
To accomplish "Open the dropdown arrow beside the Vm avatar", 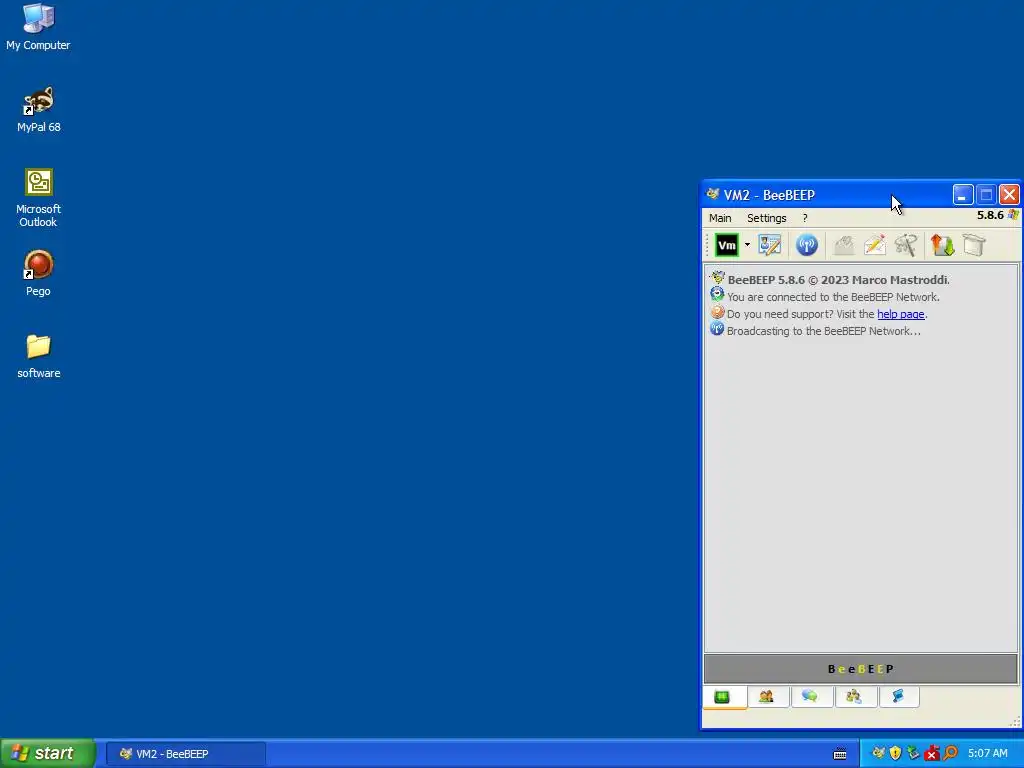I will pos(747,246).
